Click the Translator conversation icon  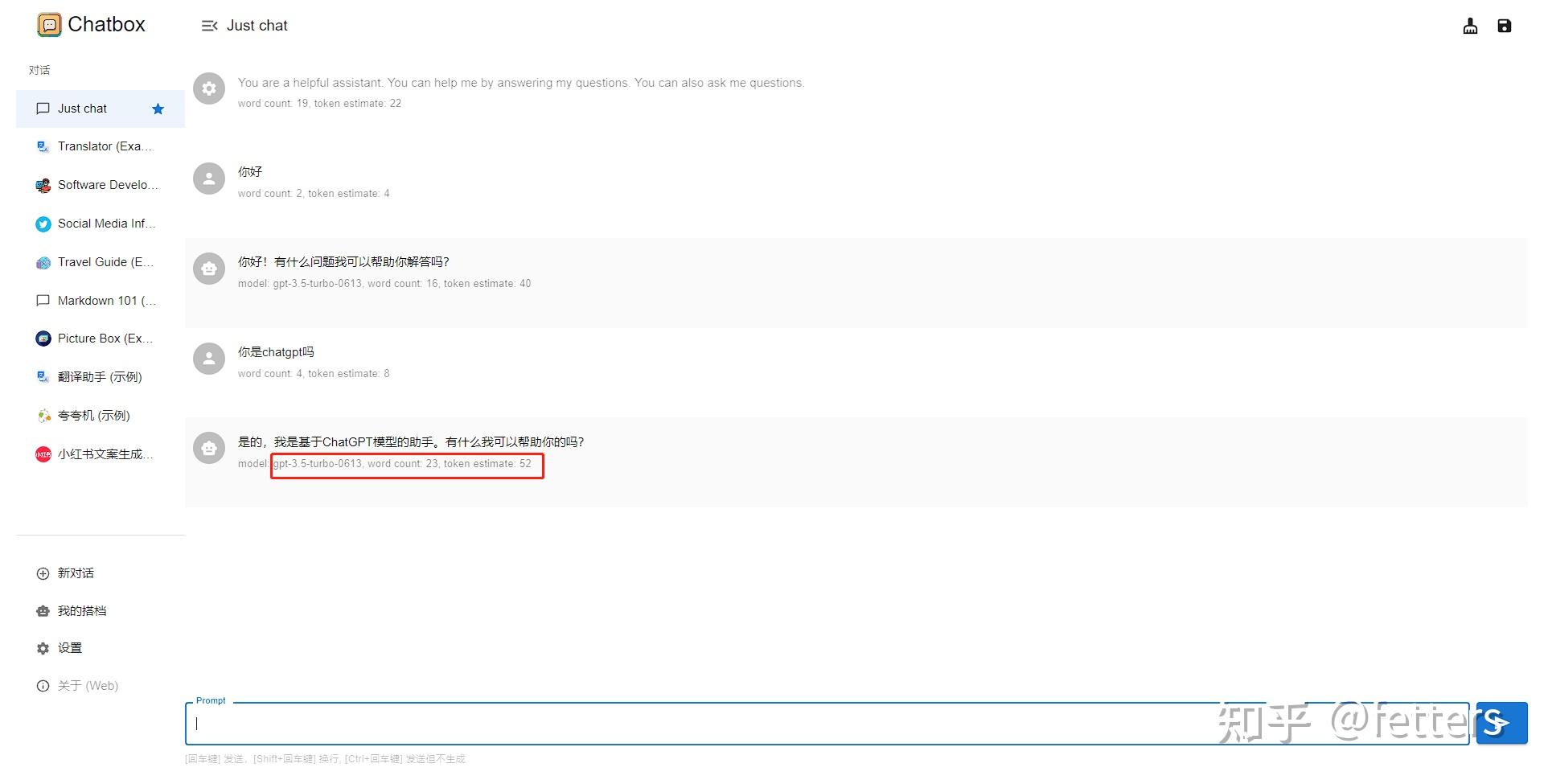43,146
